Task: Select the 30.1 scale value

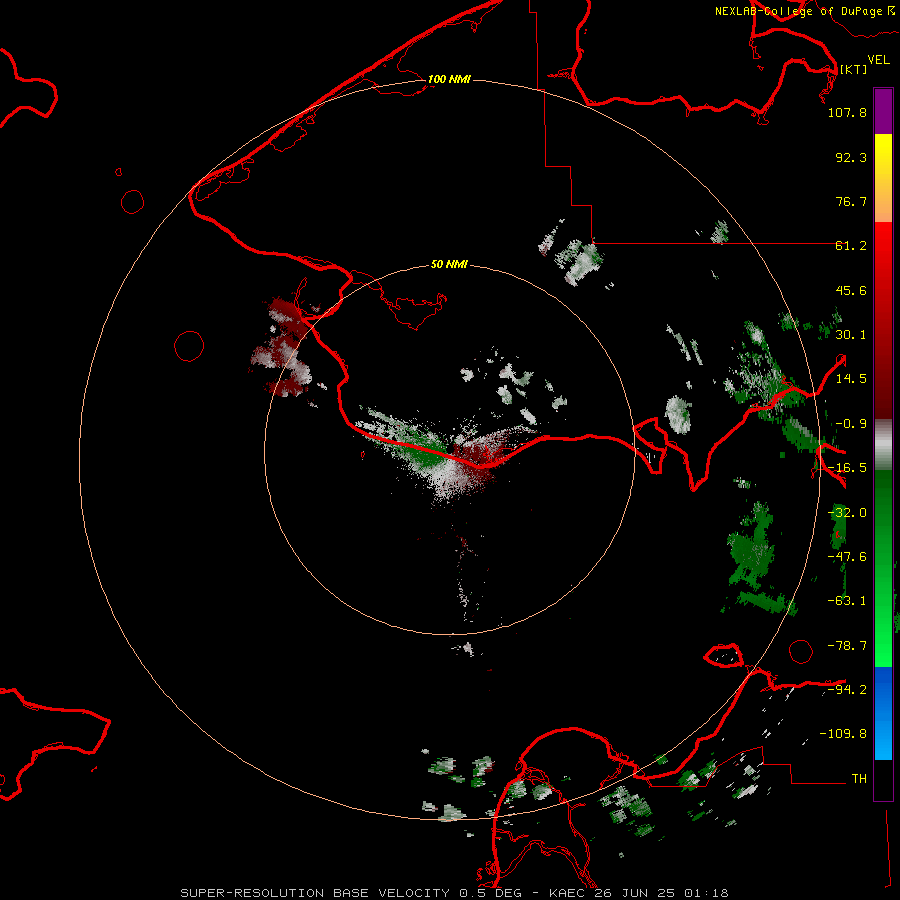Action: [x=851, y=335]
